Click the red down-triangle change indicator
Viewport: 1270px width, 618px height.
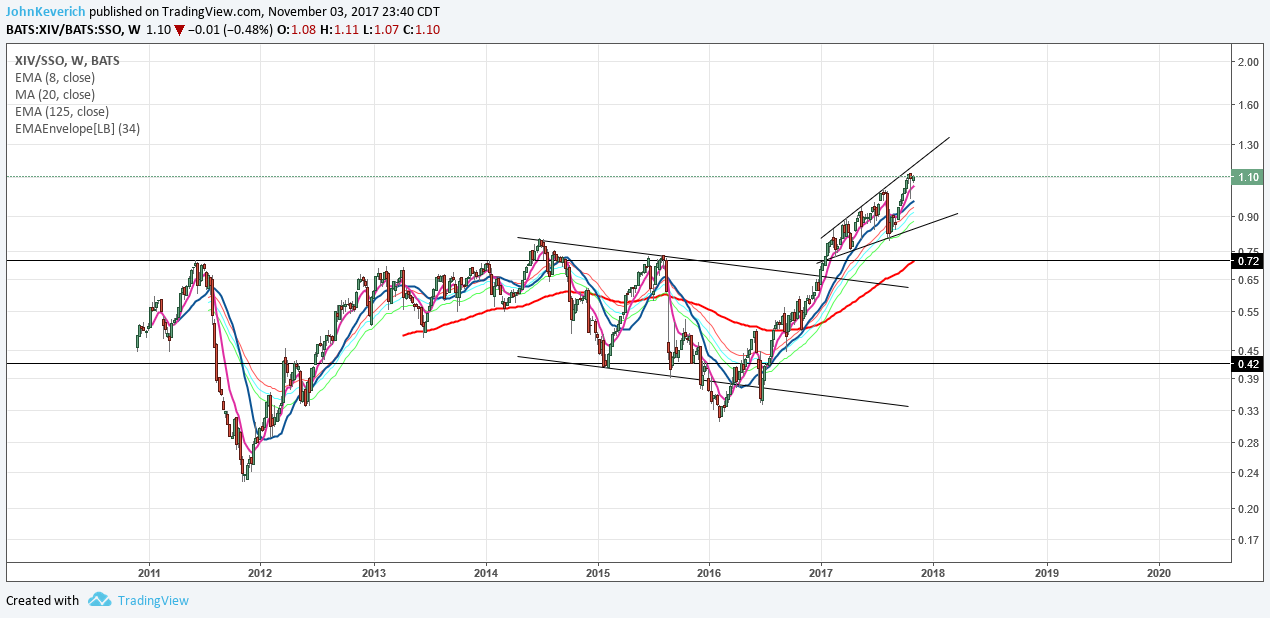tap(179, 29)
